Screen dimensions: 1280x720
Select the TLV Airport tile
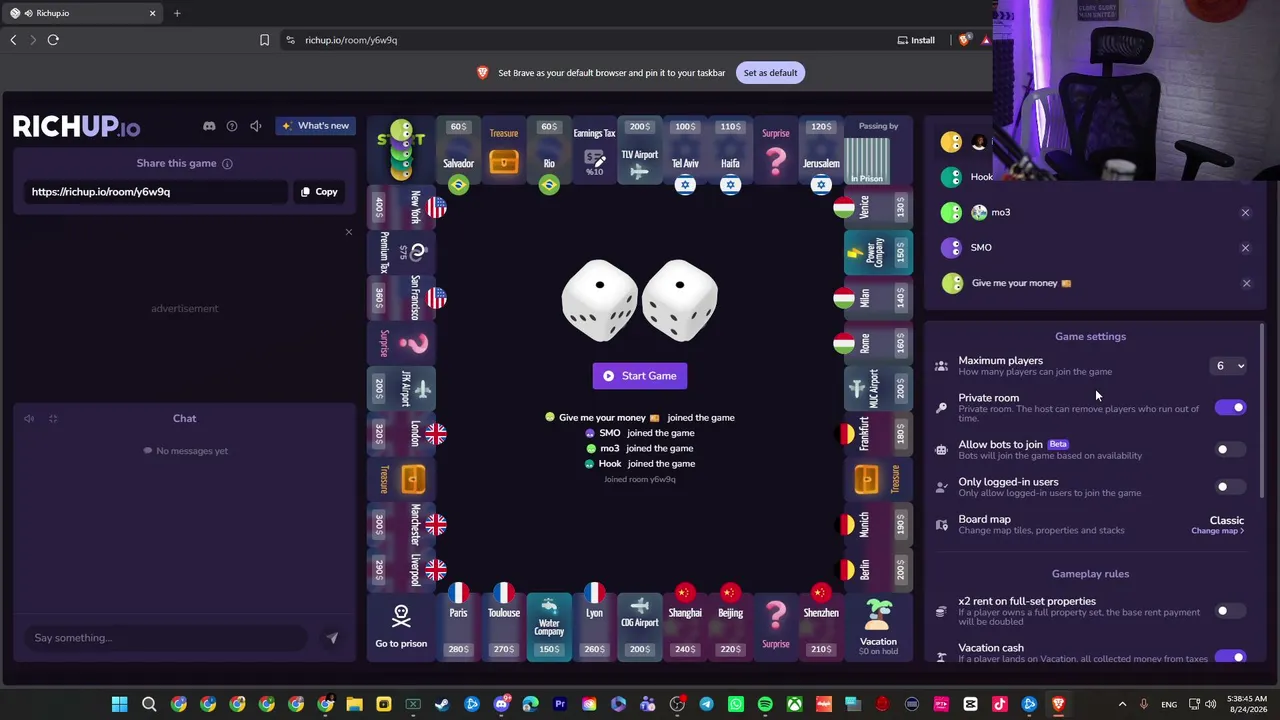tap(640, 151)
